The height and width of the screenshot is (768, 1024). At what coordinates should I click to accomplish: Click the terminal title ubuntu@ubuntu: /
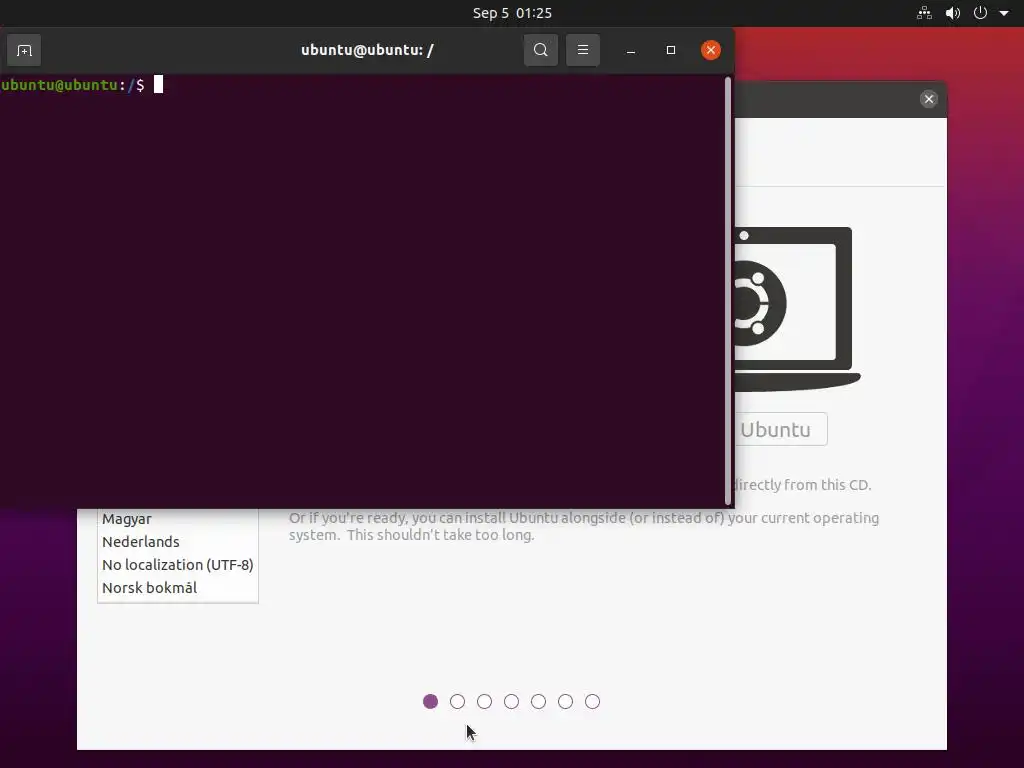367,50
